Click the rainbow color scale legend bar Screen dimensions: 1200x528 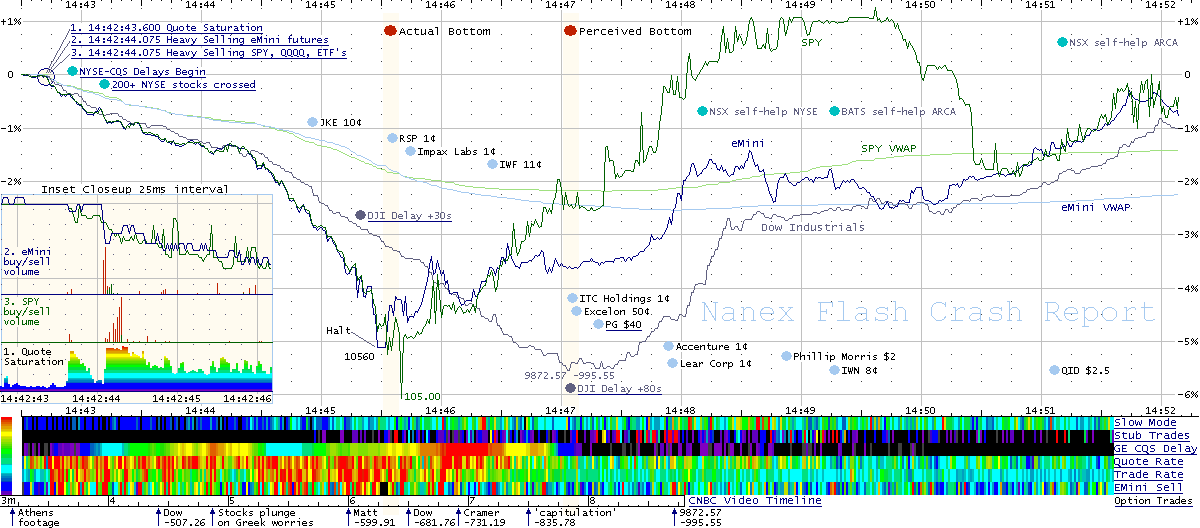[x=8, y=455]
